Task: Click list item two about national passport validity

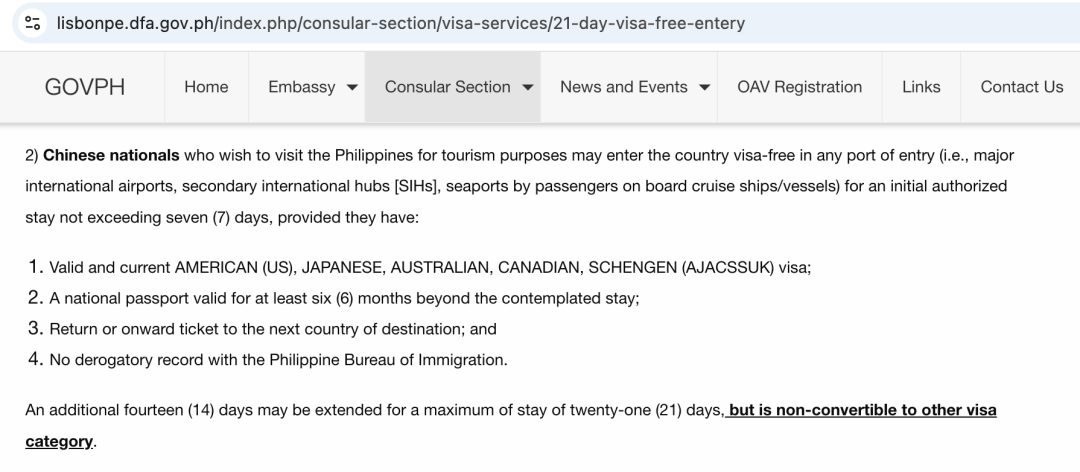Action: [344, 298]
